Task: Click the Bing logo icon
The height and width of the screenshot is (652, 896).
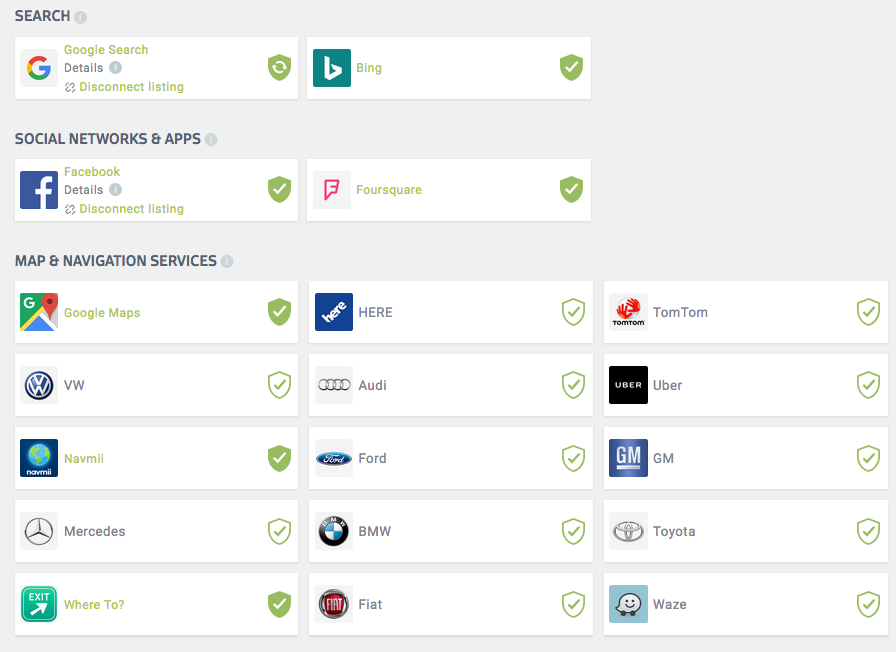Action: click(x=332, y=68)
